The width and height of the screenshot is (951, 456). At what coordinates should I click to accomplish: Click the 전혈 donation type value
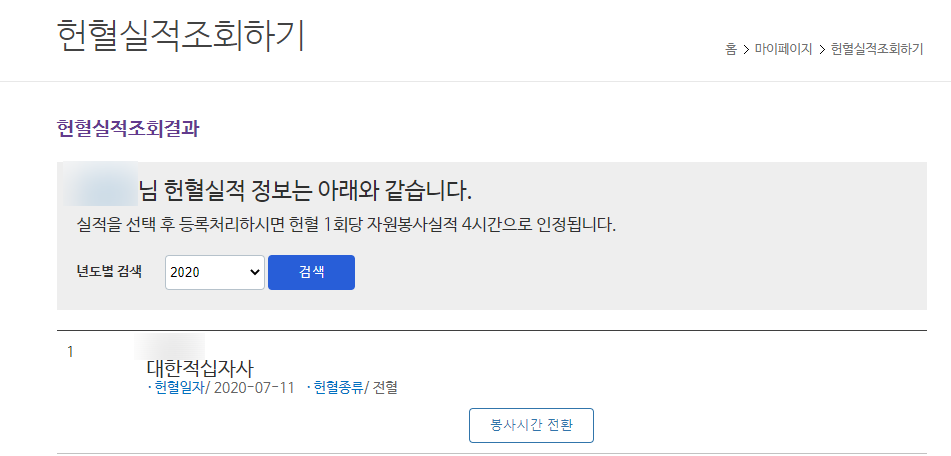coord(385,387)
